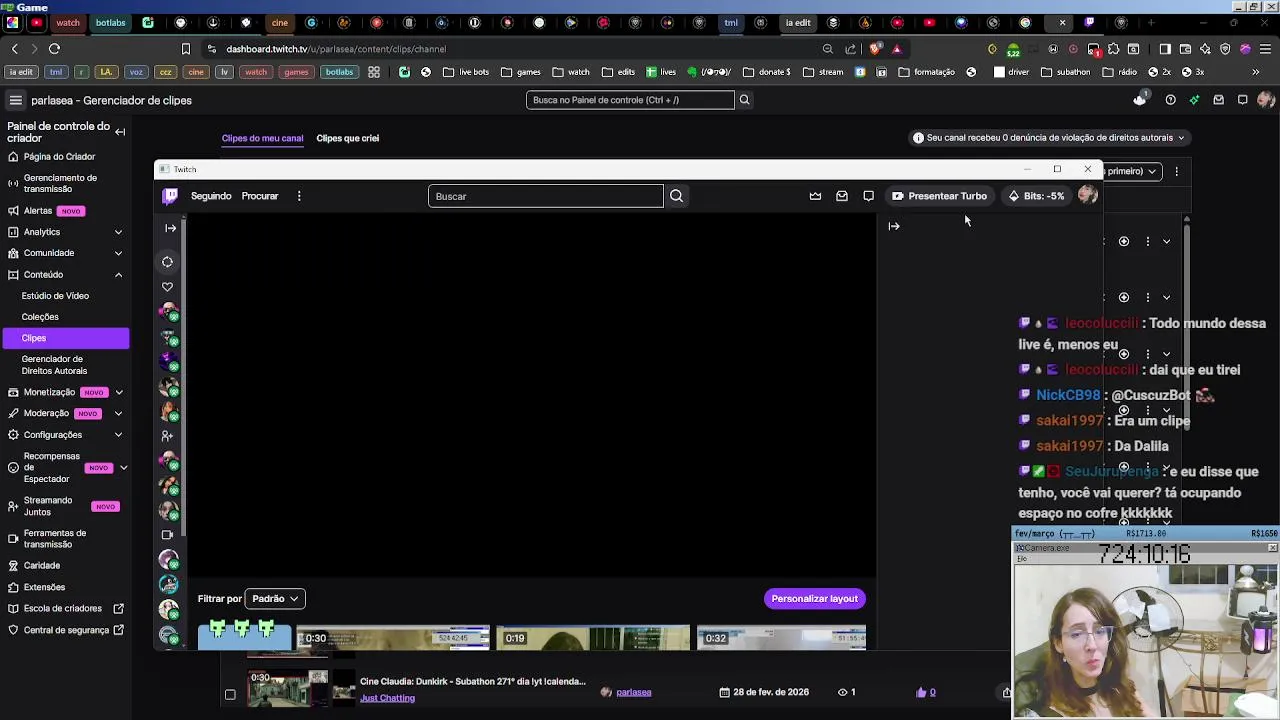This screenshot has width=1280, height=720.
Task: Open the three-dot menu beside Procurar
Action: [x=299, y=196]
